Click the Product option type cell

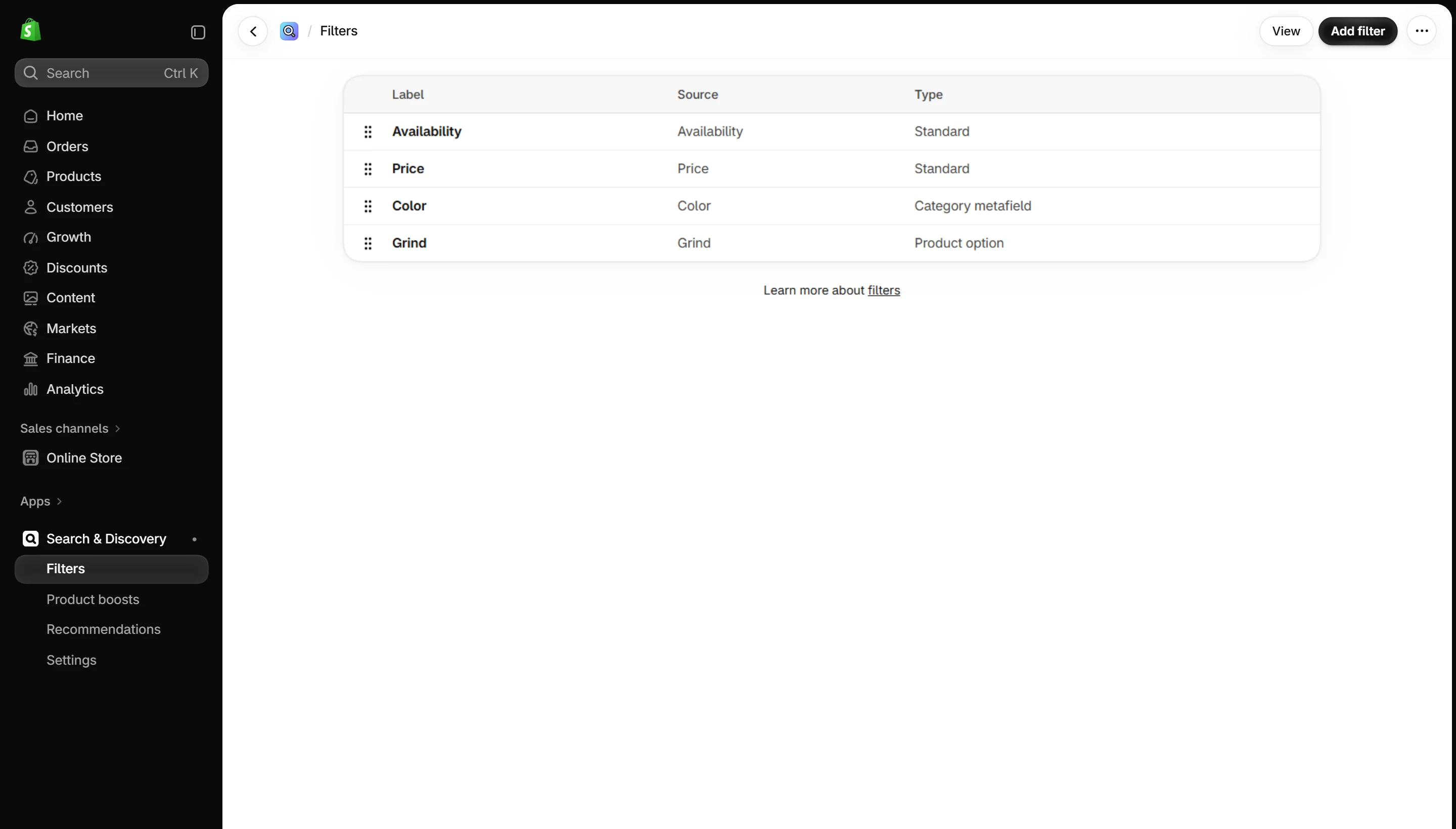959,243
